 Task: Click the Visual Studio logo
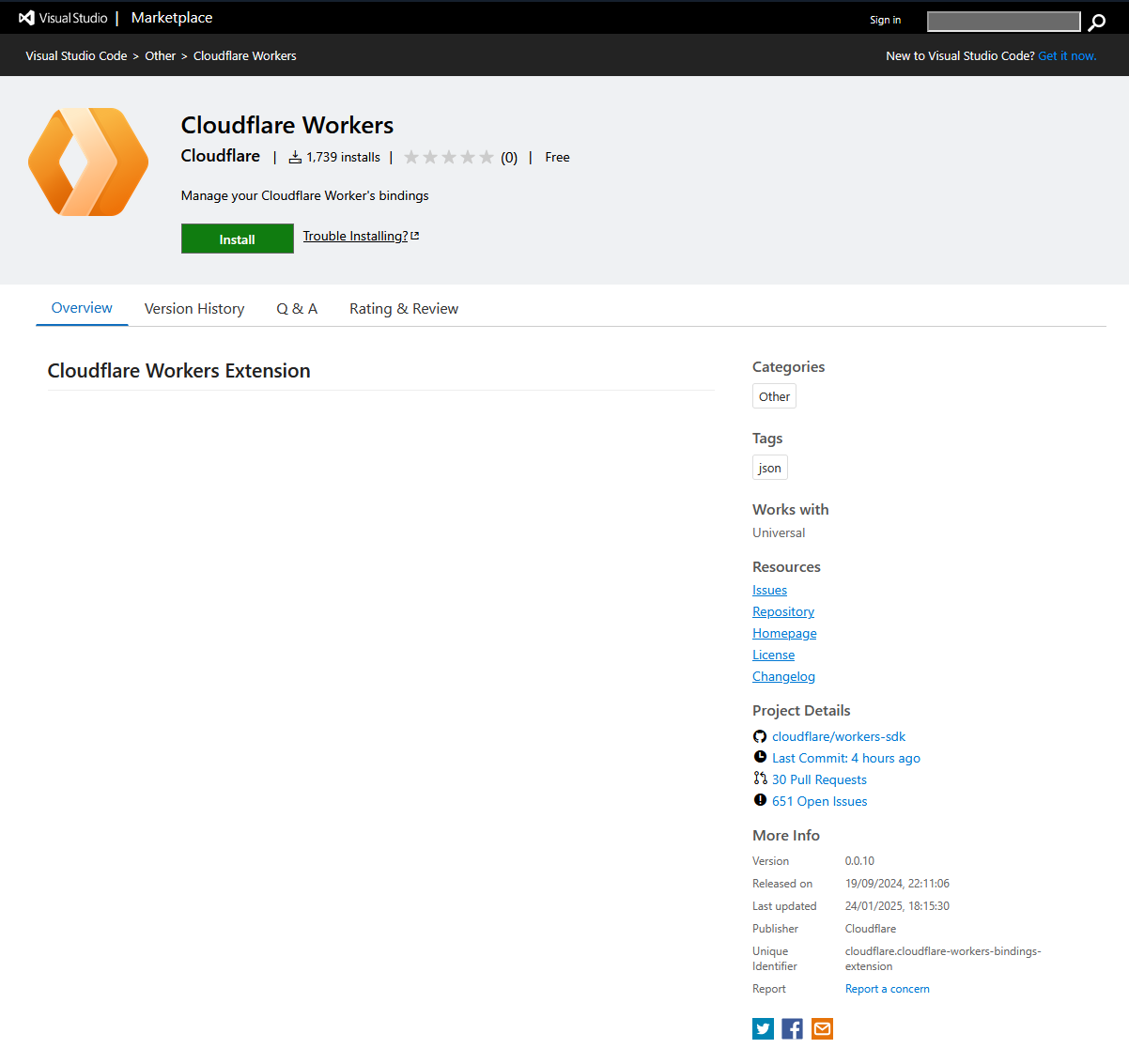(x=63, y=18)
